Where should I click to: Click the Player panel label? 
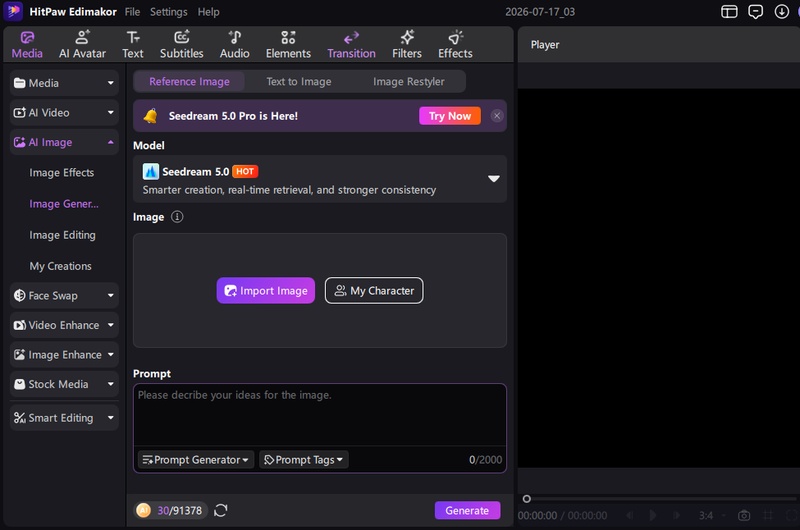coord(545,45)
